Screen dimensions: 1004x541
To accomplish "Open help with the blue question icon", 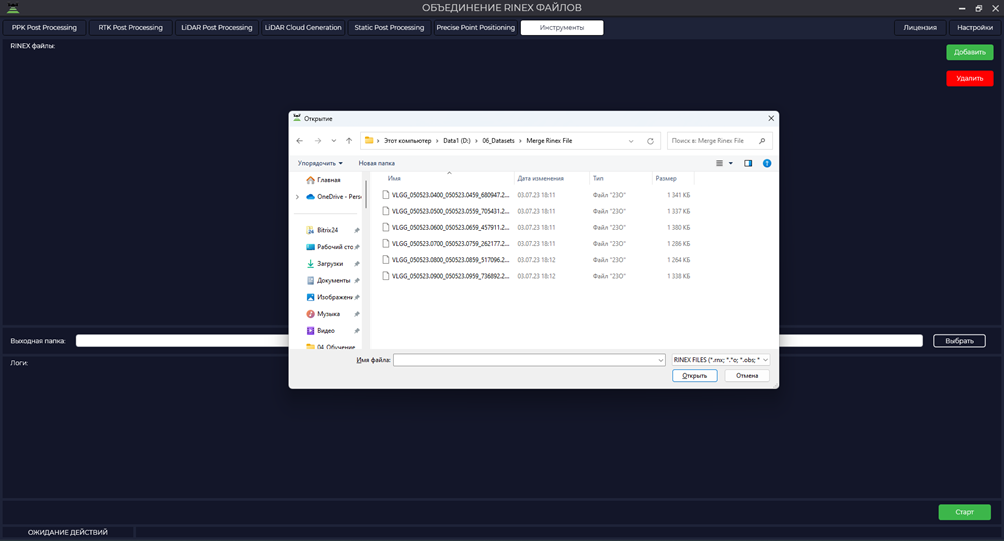I will [767, 163].
